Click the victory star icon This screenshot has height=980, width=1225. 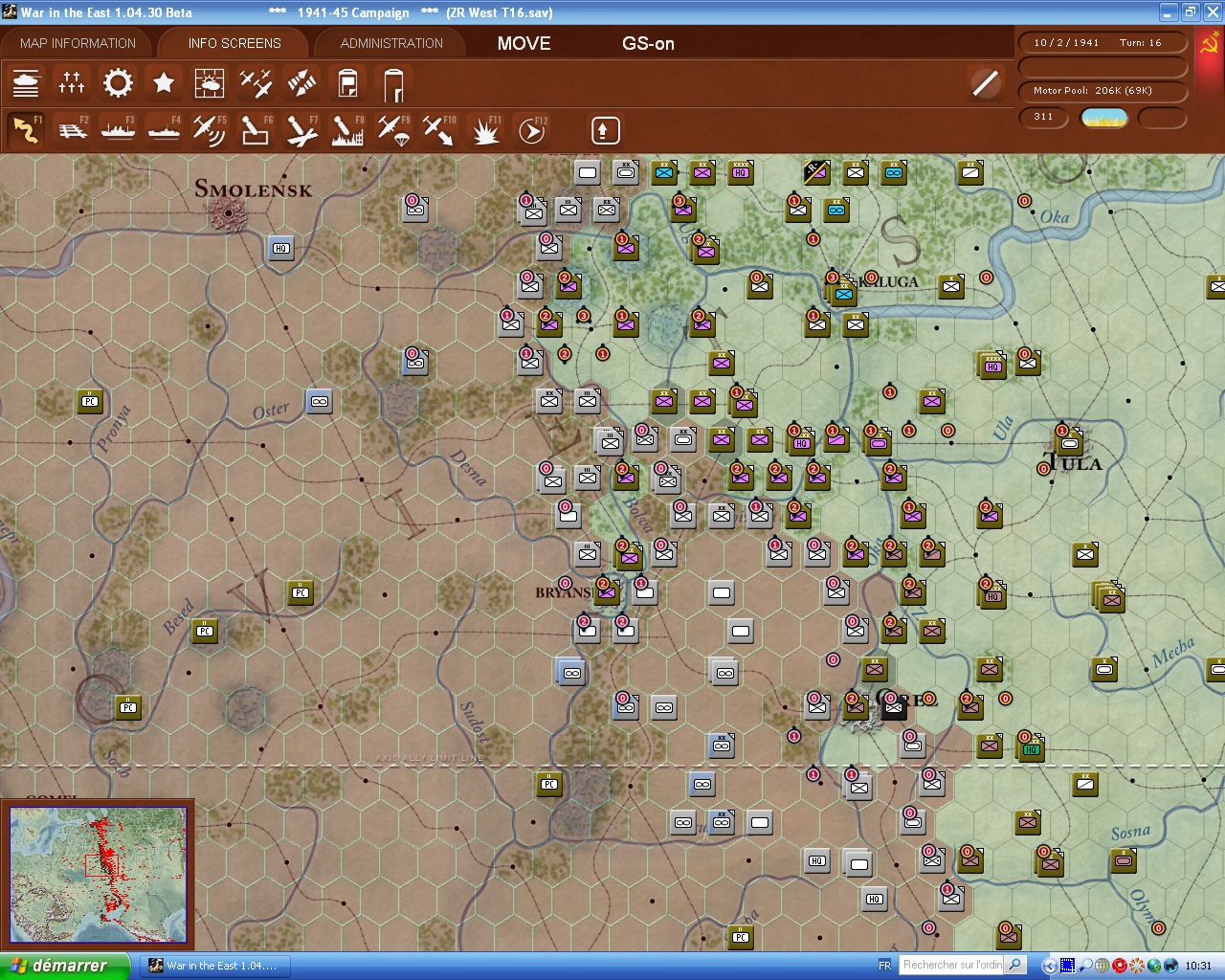[164, 83]
